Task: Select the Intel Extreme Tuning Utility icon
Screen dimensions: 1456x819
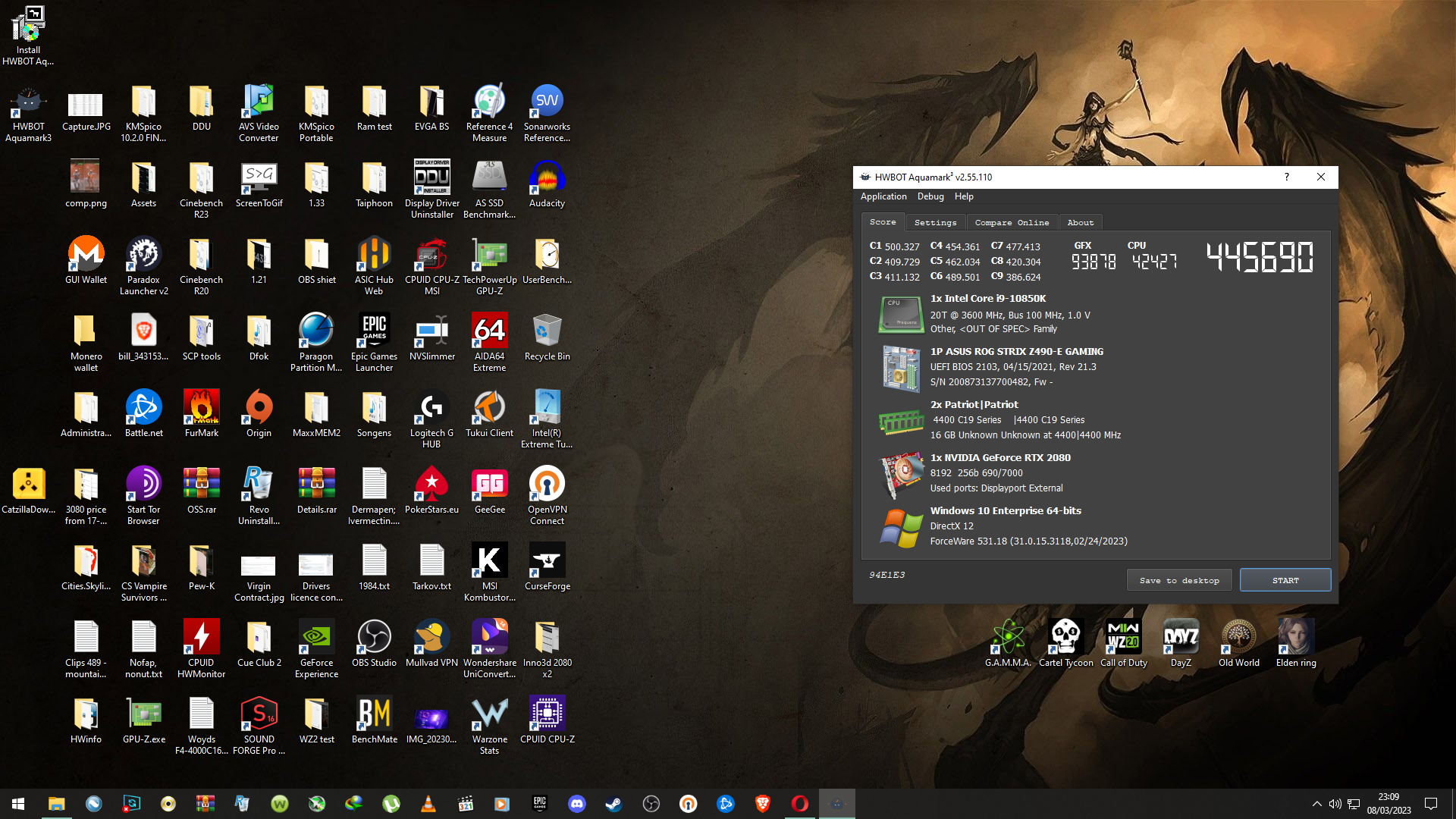Action: pyautogui.click(x=547, y=419)
